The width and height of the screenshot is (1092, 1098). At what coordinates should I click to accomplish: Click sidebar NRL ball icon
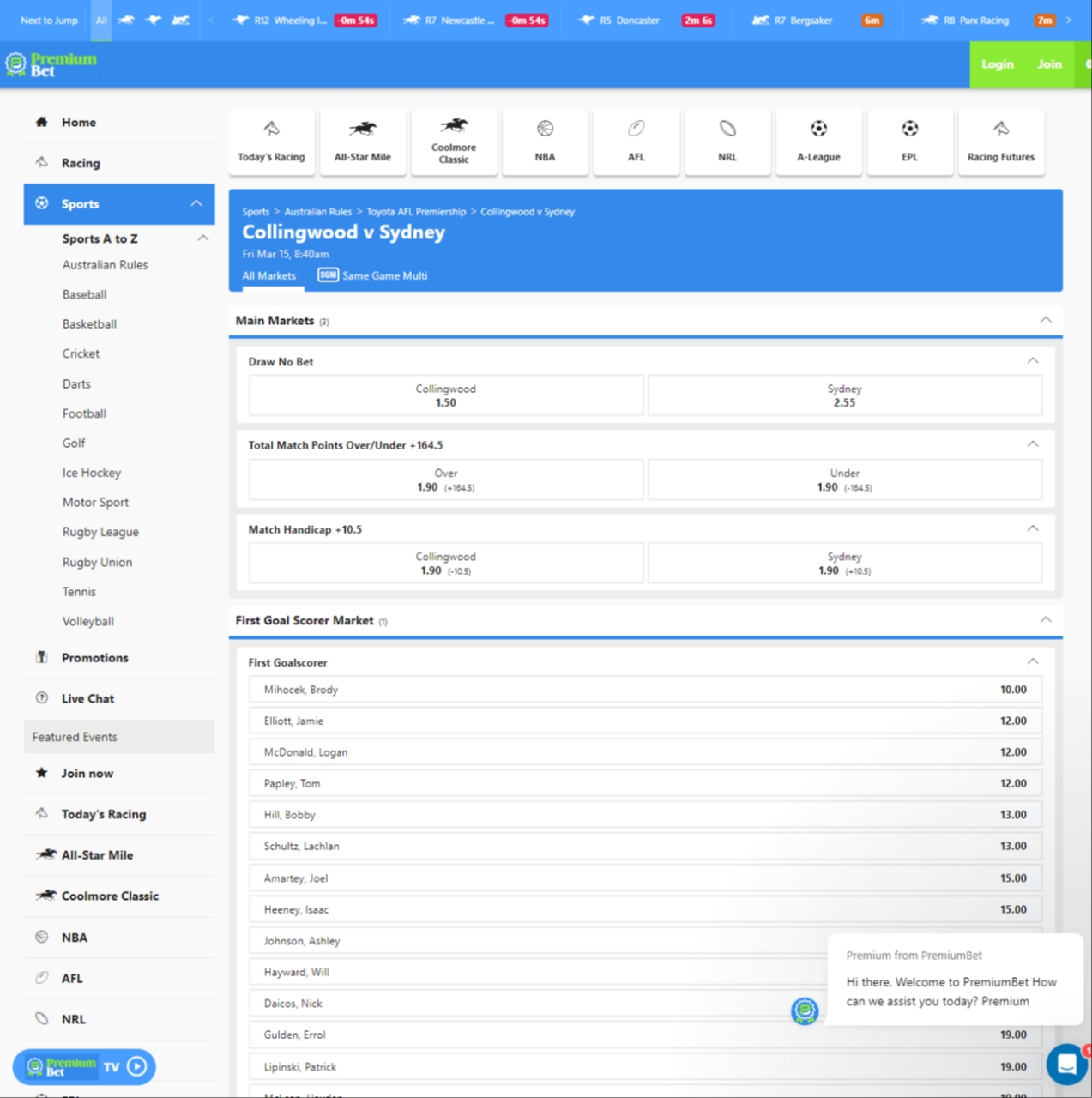pyautogui.click(x=41, y=1018)
